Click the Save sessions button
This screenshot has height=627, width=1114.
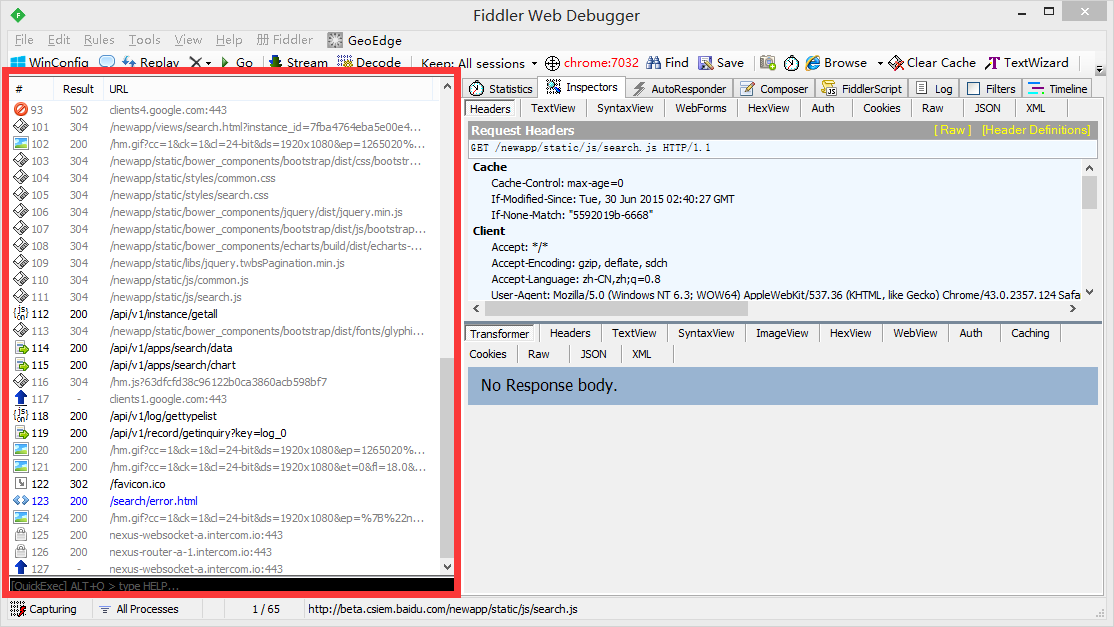click(720, 62)
